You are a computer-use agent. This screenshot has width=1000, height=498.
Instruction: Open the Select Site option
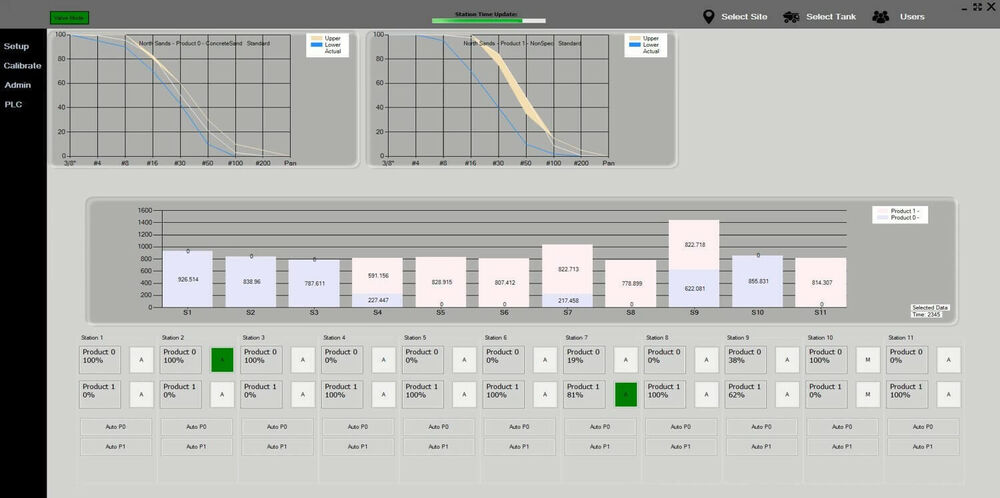click(744, 17)
